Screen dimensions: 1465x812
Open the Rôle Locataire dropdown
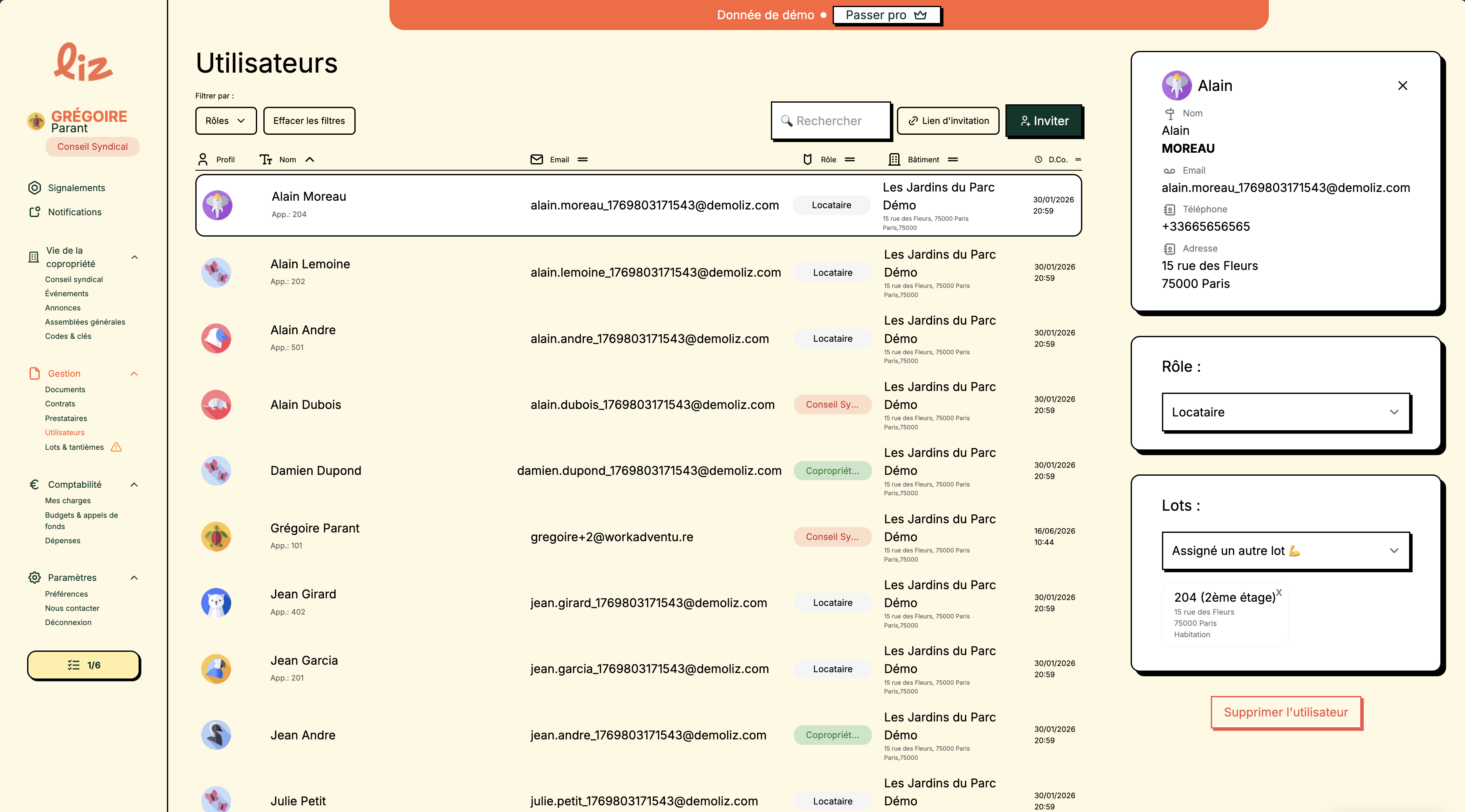[x=1285, y=412]
